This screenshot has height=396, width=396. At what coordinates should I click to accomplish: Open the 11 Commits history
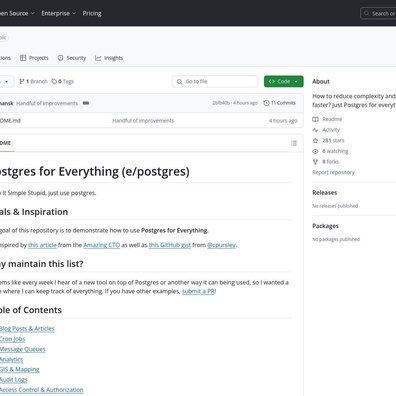tap(279, 103)
